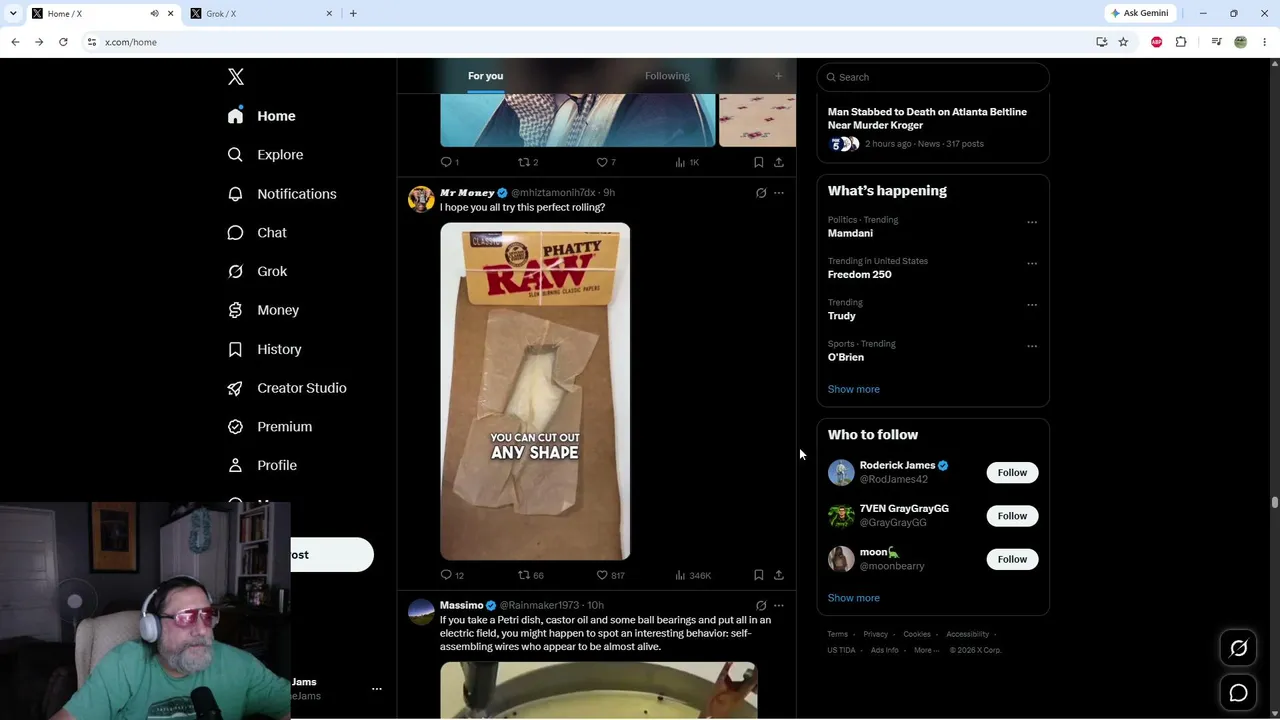
Task: Follow Roderick James
Action: [1012, 473]
